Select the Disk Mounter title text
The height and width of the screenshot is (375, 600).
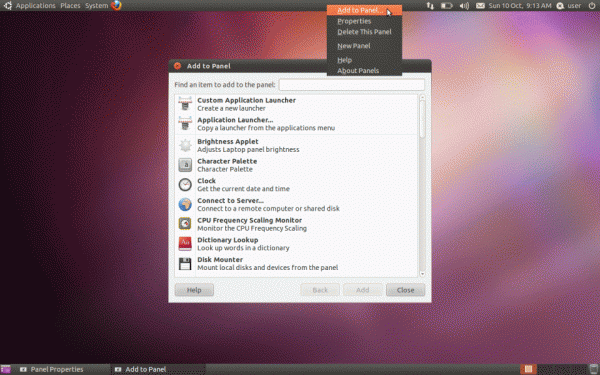pyautogui.click(x=220, y=259)
